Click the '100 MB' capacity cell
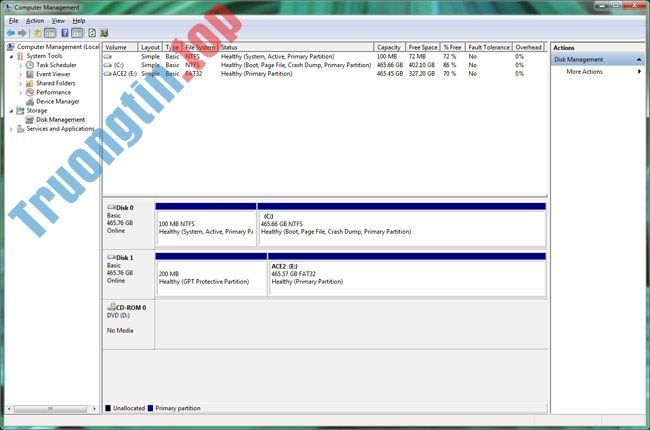The height and width of the screenshot is (430, 650). [x=387, y=56]
